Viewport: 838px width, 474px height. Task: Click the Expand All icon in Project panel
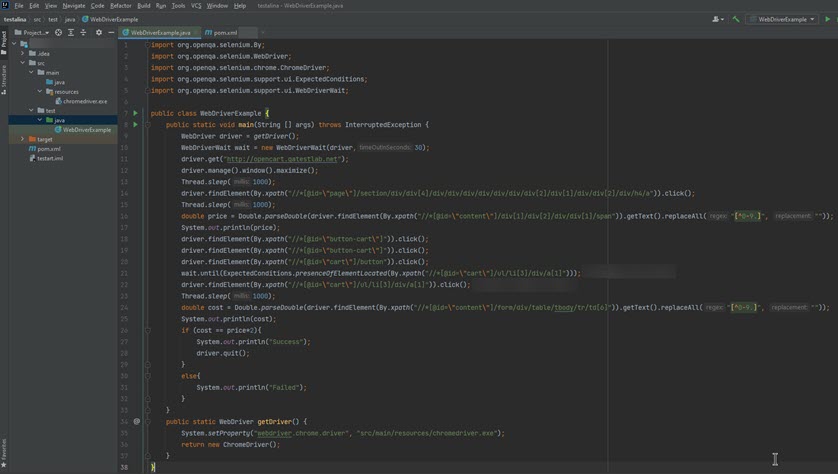coord(71,33)
